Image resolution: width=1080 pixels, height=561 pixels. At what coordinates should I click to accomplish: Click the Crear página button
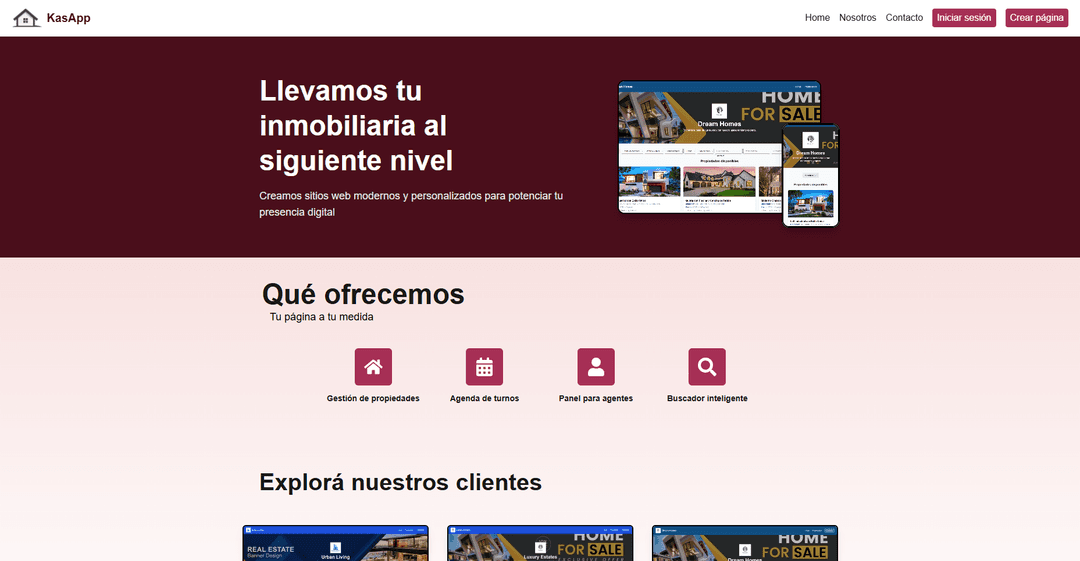pos(1036,18)
